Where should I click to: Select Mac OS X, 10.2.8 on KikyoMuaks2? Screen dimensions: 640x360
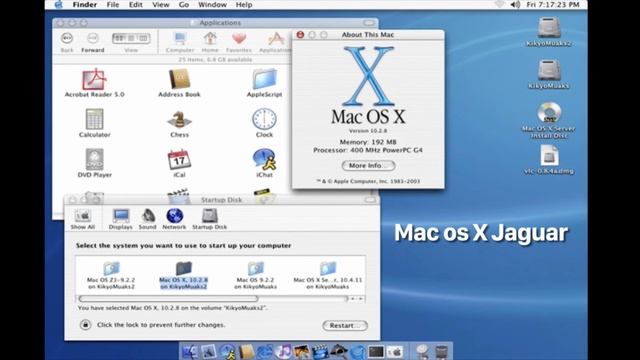[183, 276]
